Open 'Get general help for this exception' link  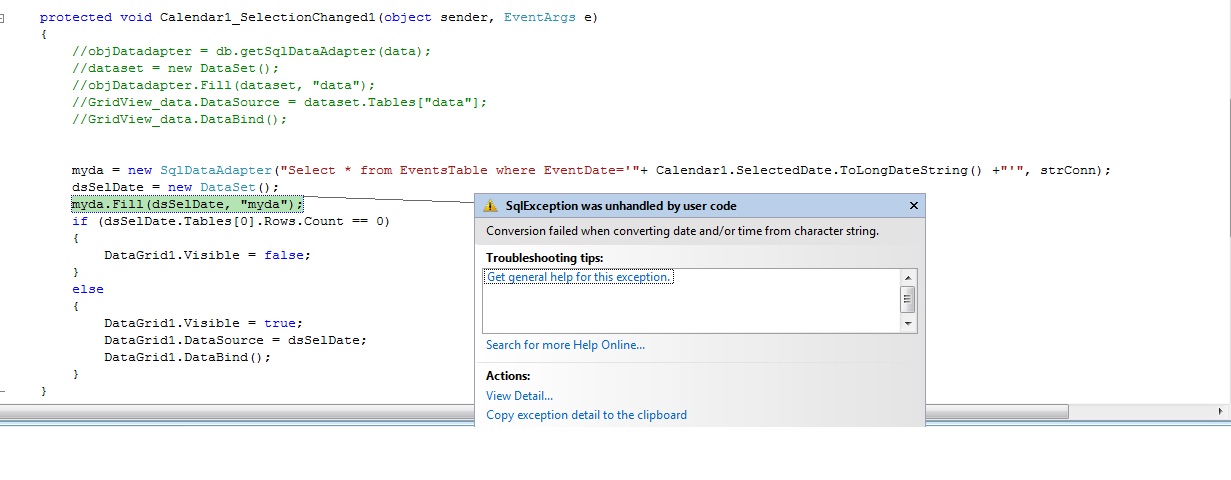578,277
